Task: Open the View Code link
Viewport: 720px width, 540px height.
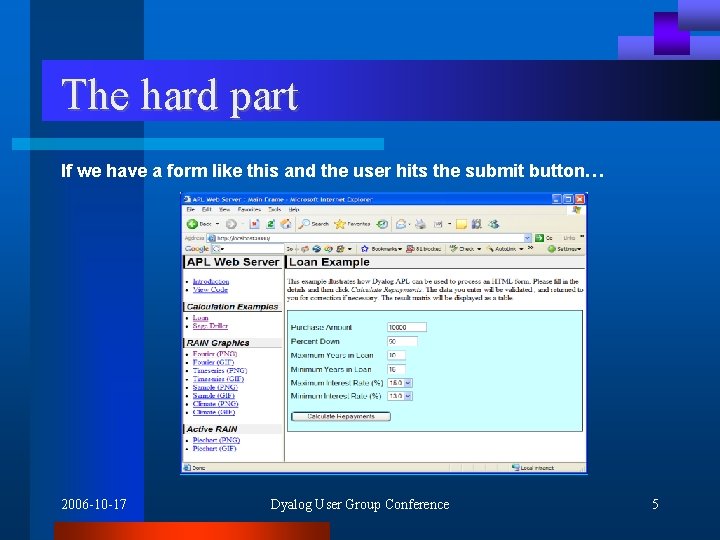Action: point(210,290)
